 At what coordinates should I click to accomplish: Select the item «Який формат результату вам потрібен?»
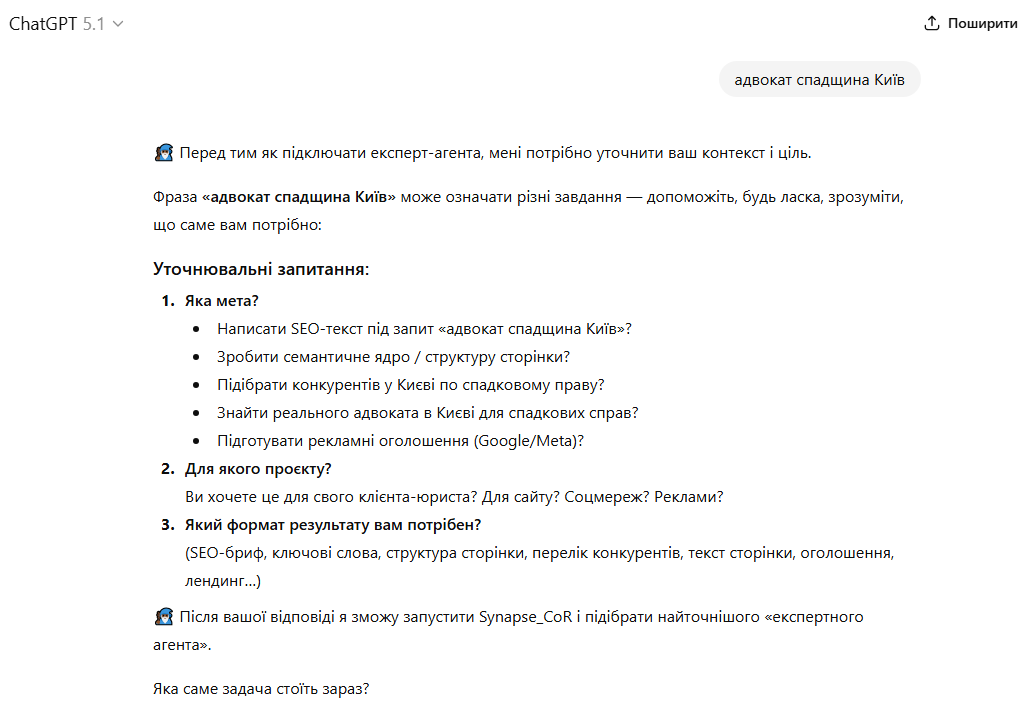coord(334,524)
